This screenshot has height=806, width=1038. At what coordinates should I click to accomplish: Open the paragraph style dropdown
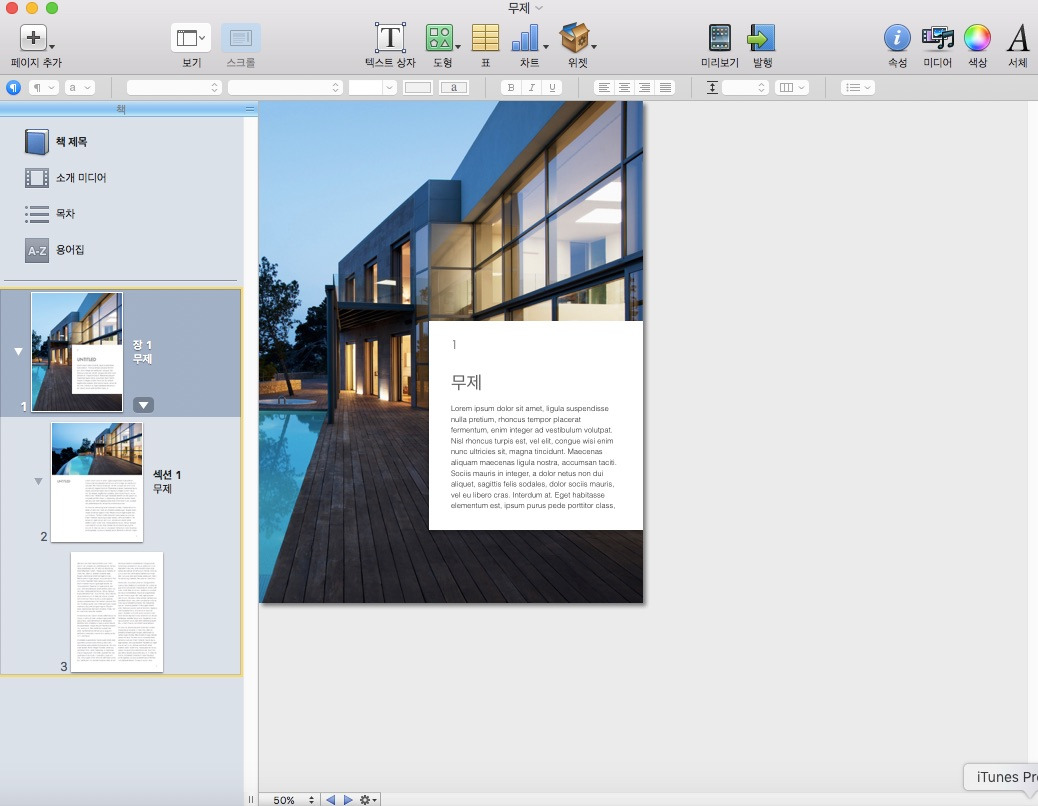[x=44, y=87]
